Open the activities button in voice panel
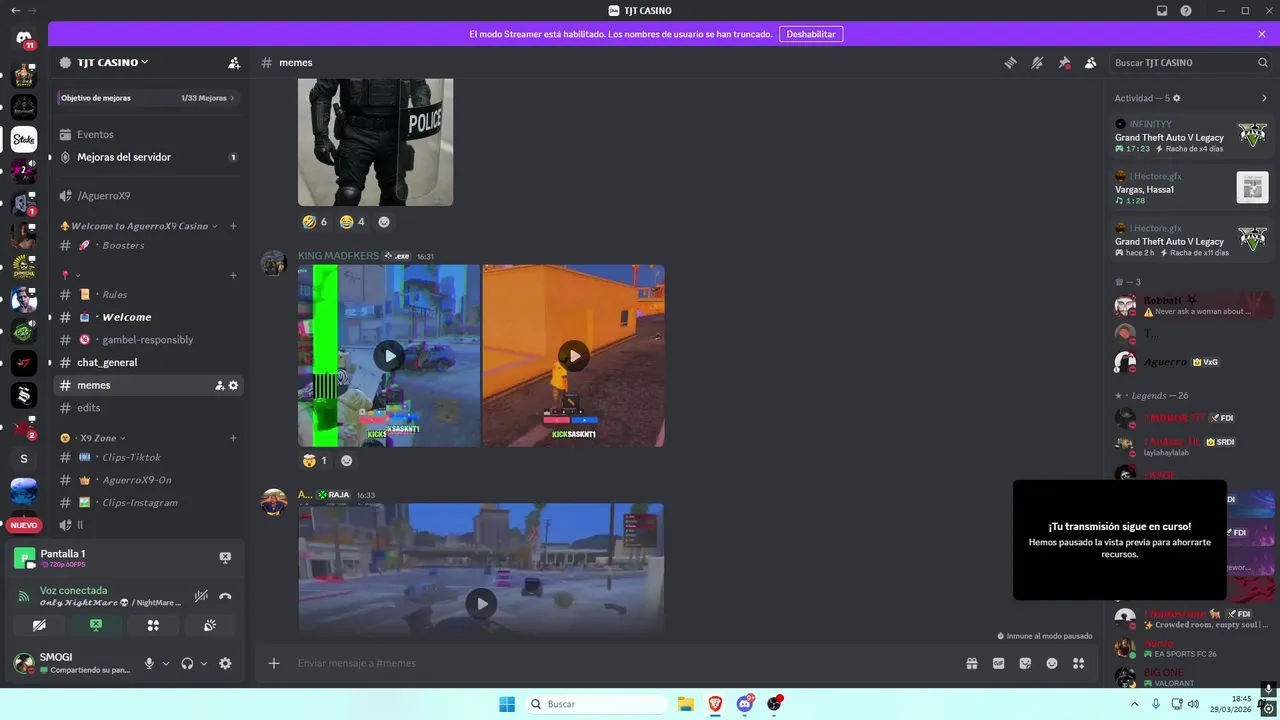1280x720 pixels. (x=153, y=625)
